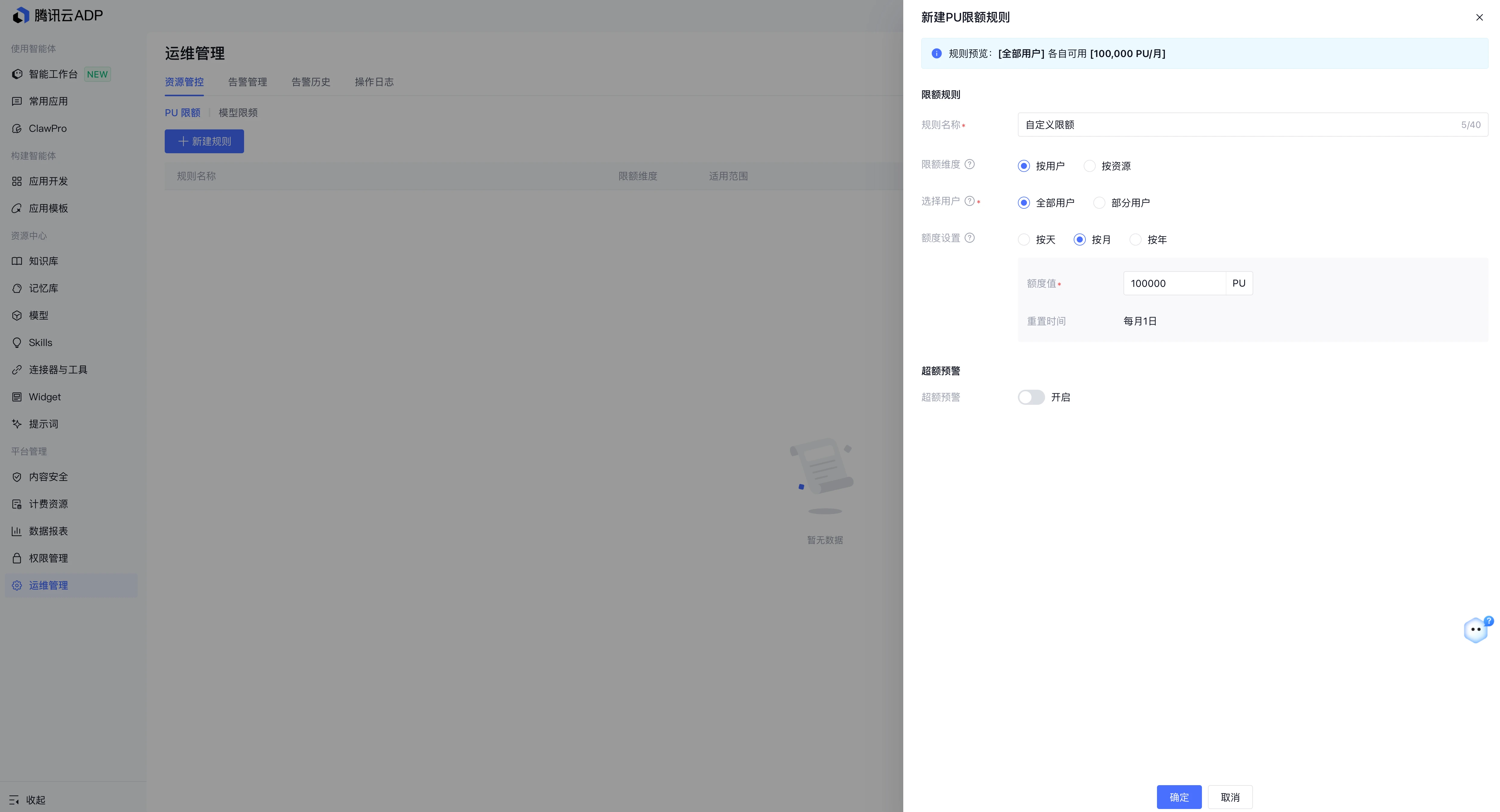
Task: Click the 选择用户 help question icon
Action: point(970,201)
